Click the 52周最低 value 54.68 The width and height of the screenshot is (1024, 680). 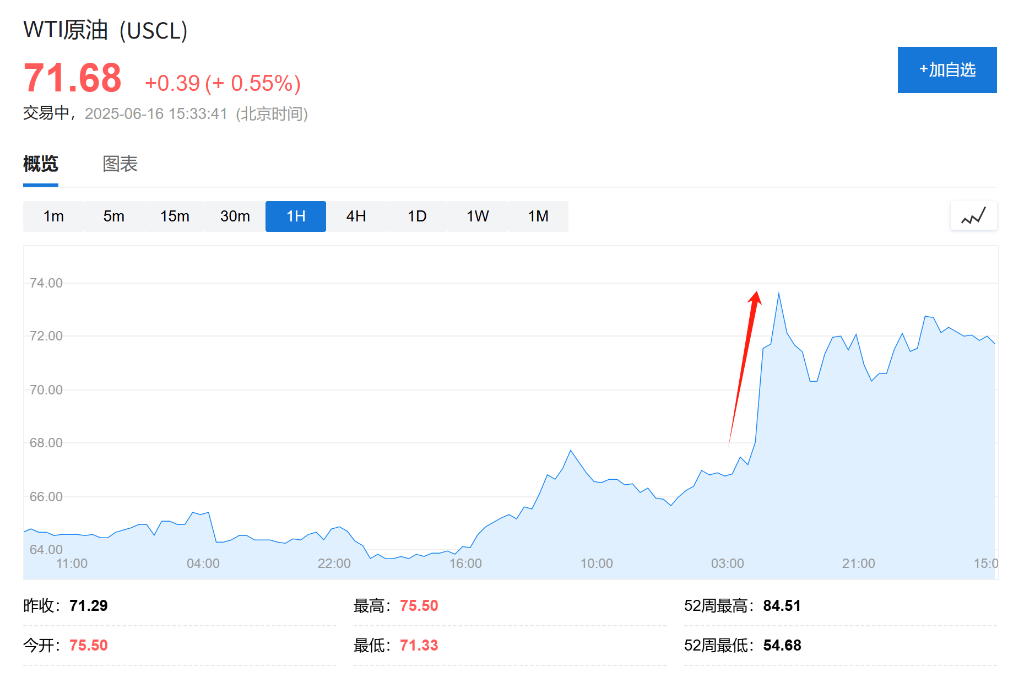782,645
